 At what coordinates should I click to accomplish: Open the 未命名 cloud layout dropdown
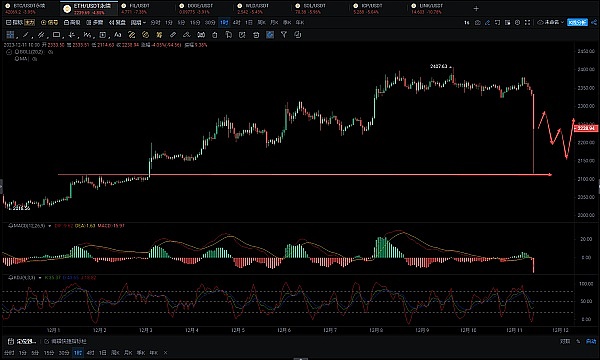coord(551,23)
